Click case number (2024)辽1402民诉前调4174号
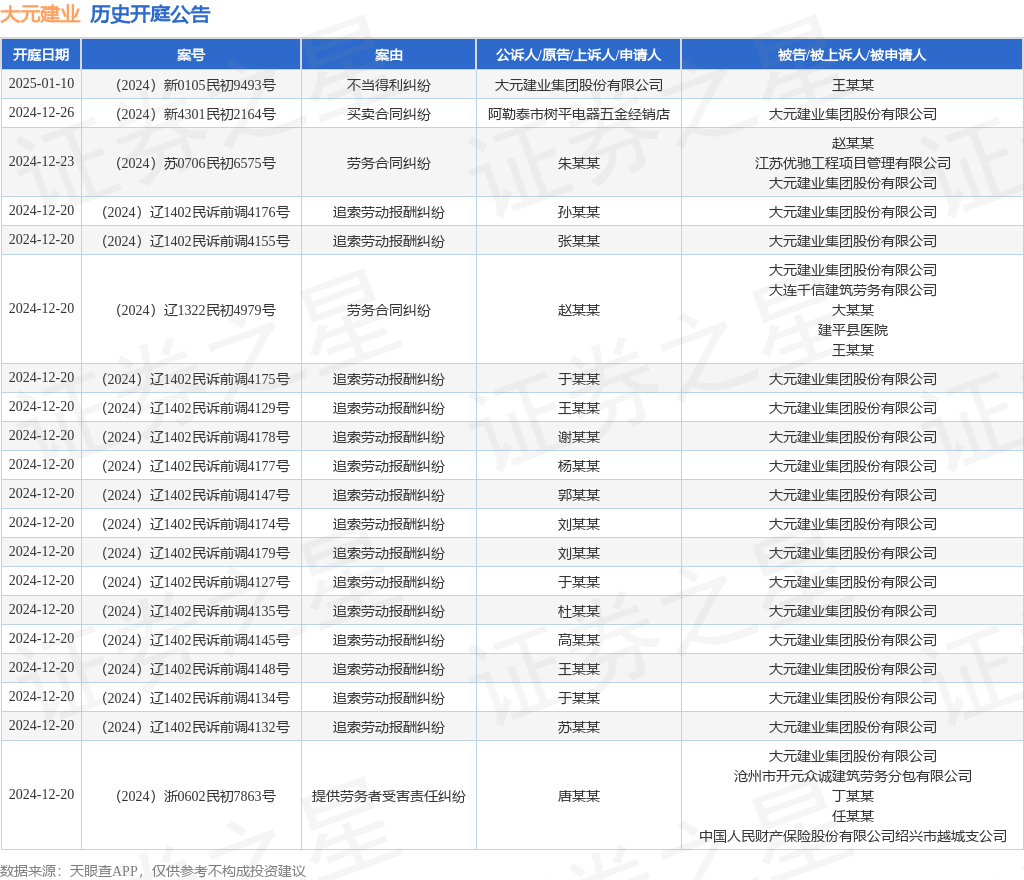 [x=195, y=524]
